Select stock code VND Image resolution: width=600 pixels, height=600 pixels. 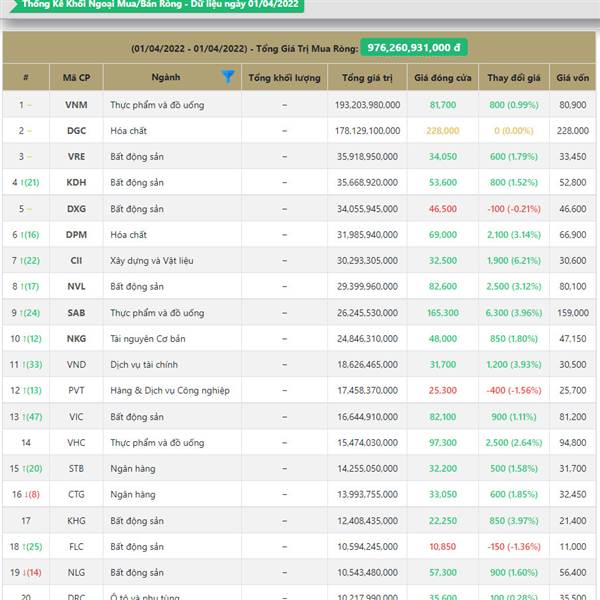(76, 364)
